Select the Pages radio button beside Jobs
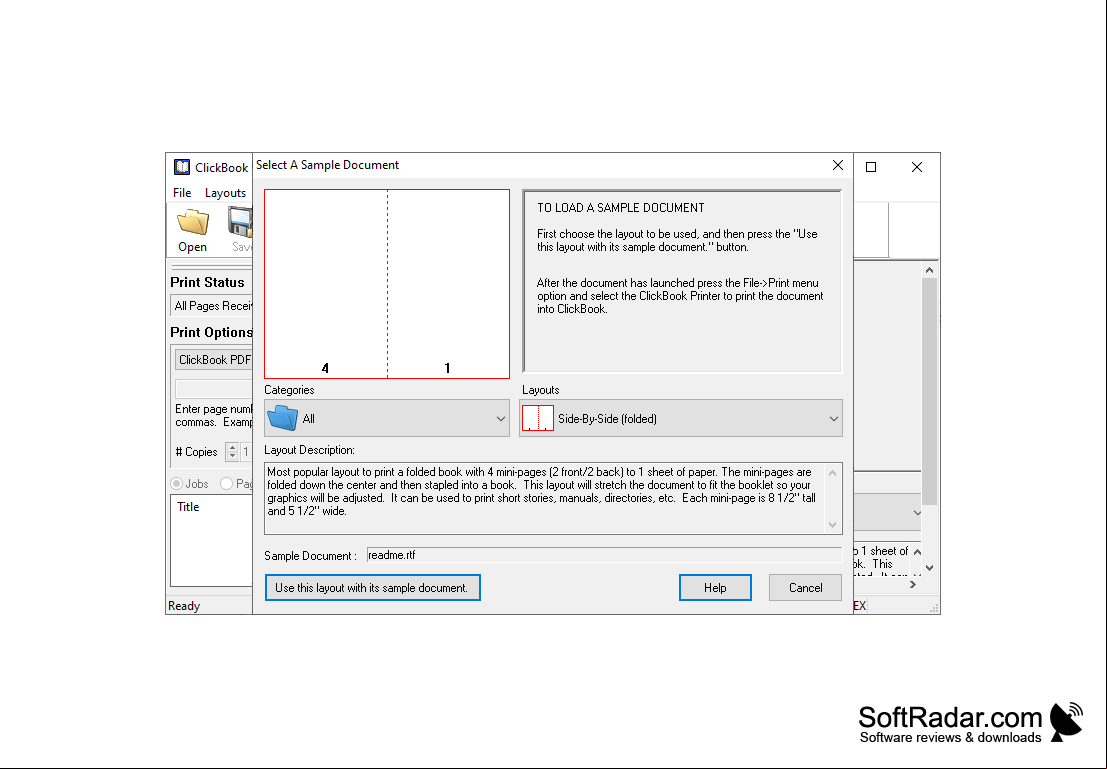 tap(226, 484)
